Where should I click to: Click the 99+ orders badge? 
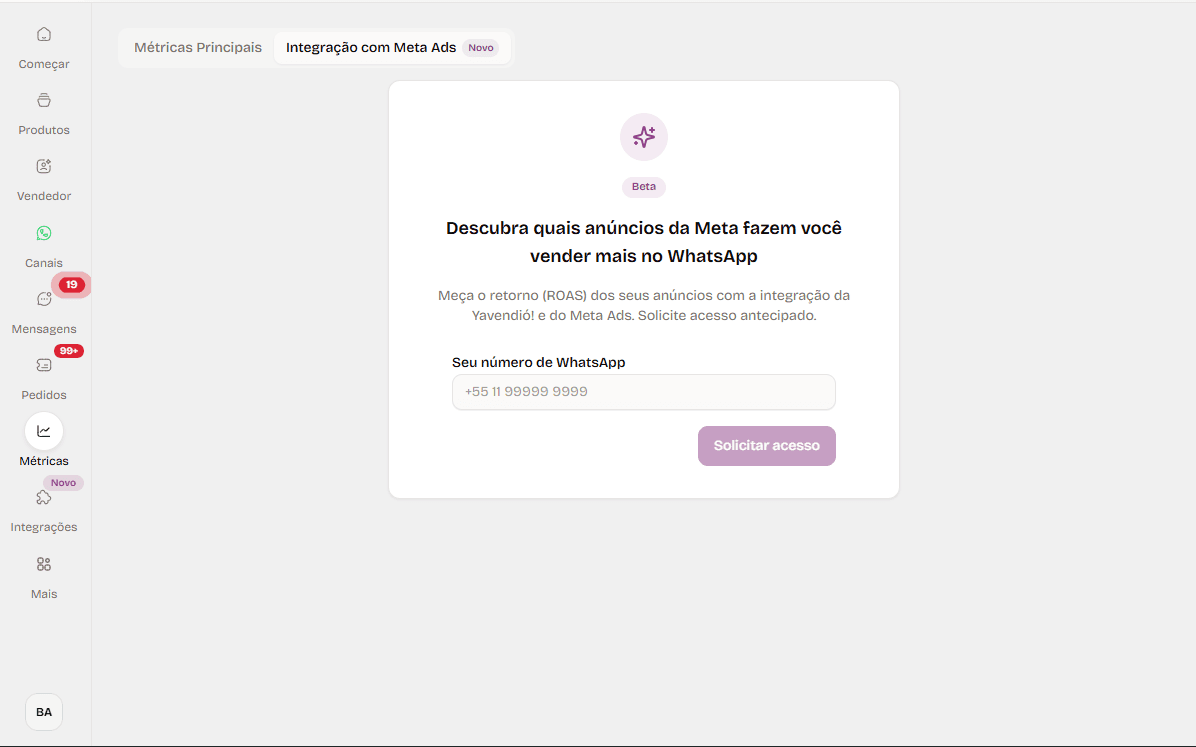69,351
